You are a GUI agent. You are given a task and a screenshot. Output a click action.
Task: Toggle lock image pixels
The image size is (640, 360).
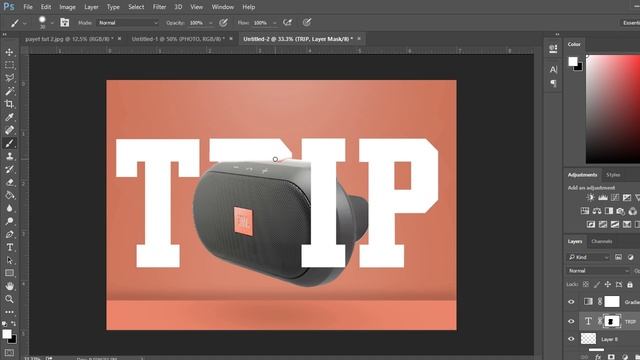coord(597,284)
